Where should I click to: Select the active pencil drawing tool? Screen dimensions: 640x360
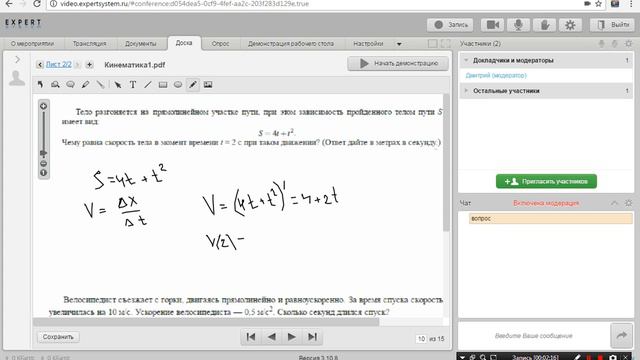[x=193, y=84]
